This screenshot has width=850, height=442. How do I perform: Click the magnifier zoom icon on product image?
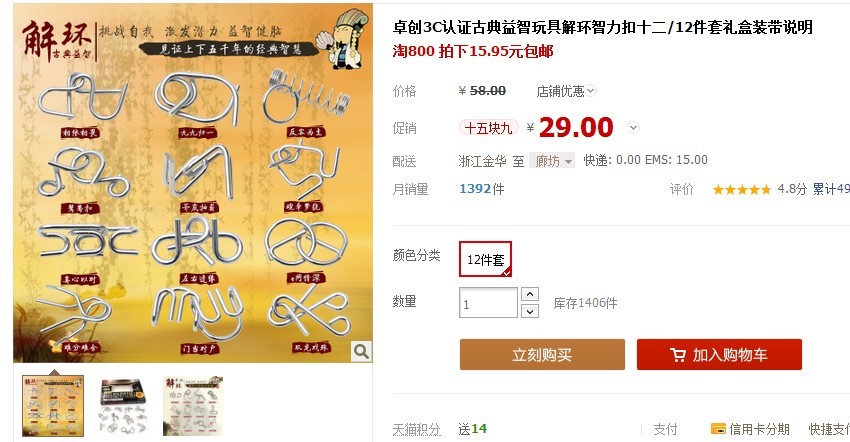pyautogui.click(x=361, y=351)
